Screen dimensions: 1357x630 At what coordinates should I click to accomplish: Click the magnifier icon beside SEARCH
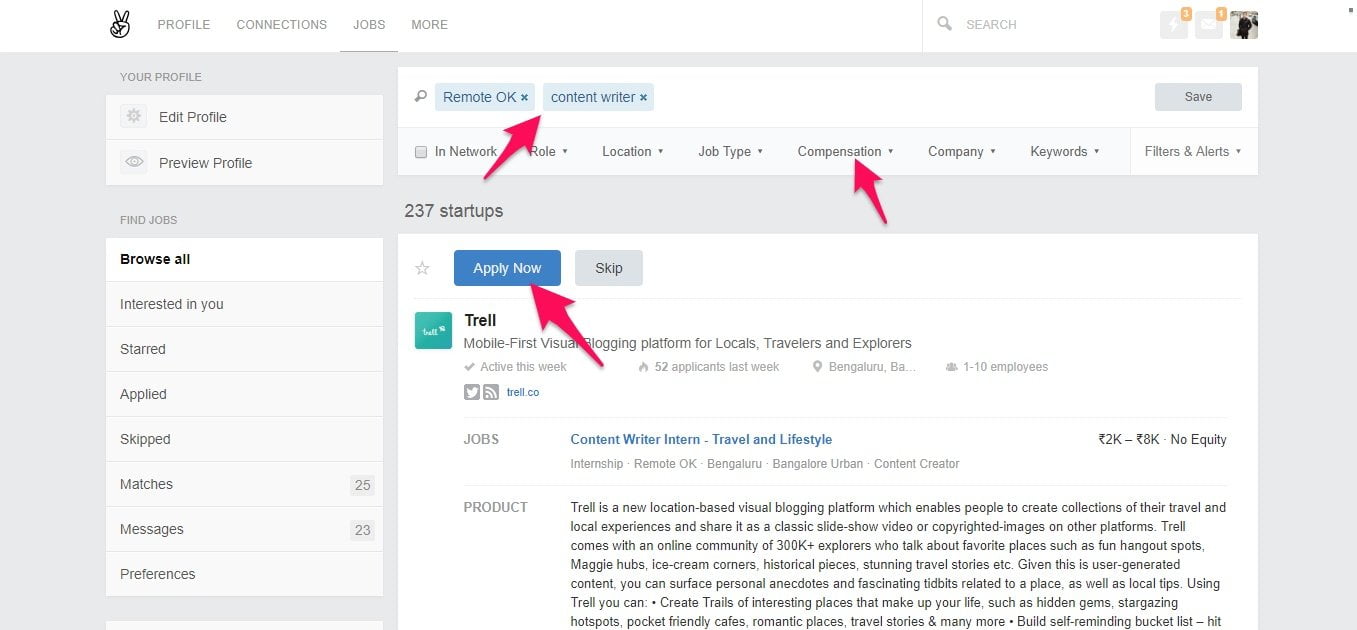[944, 23]
